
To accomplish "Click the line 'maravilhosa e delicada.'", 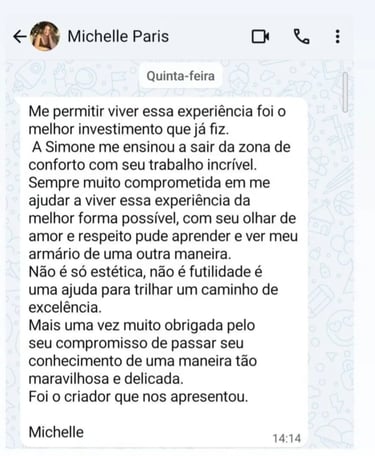I will click(106, 379).
